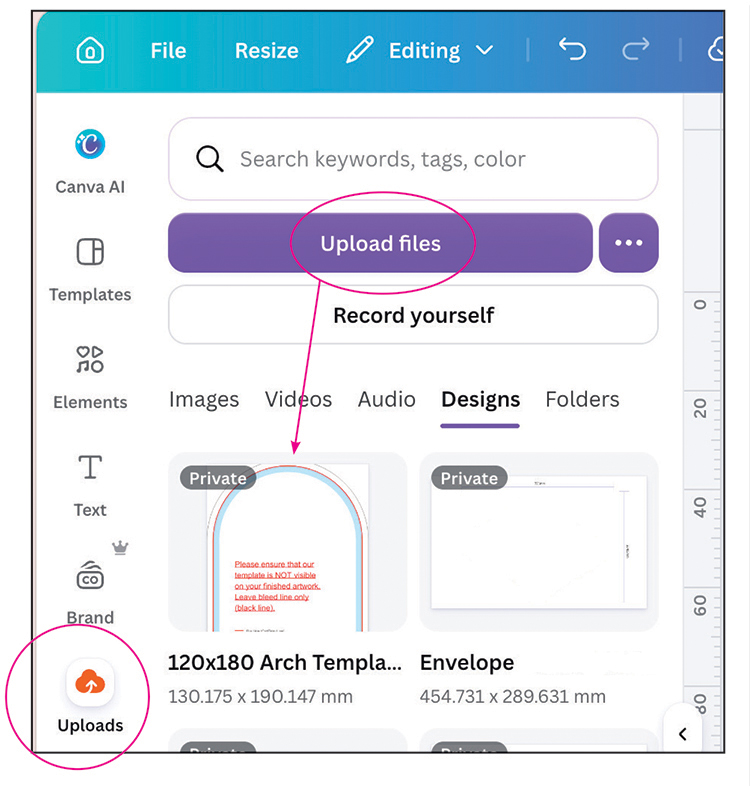Click the Editing mode label
750x786 pixels.
click(425, 51)
